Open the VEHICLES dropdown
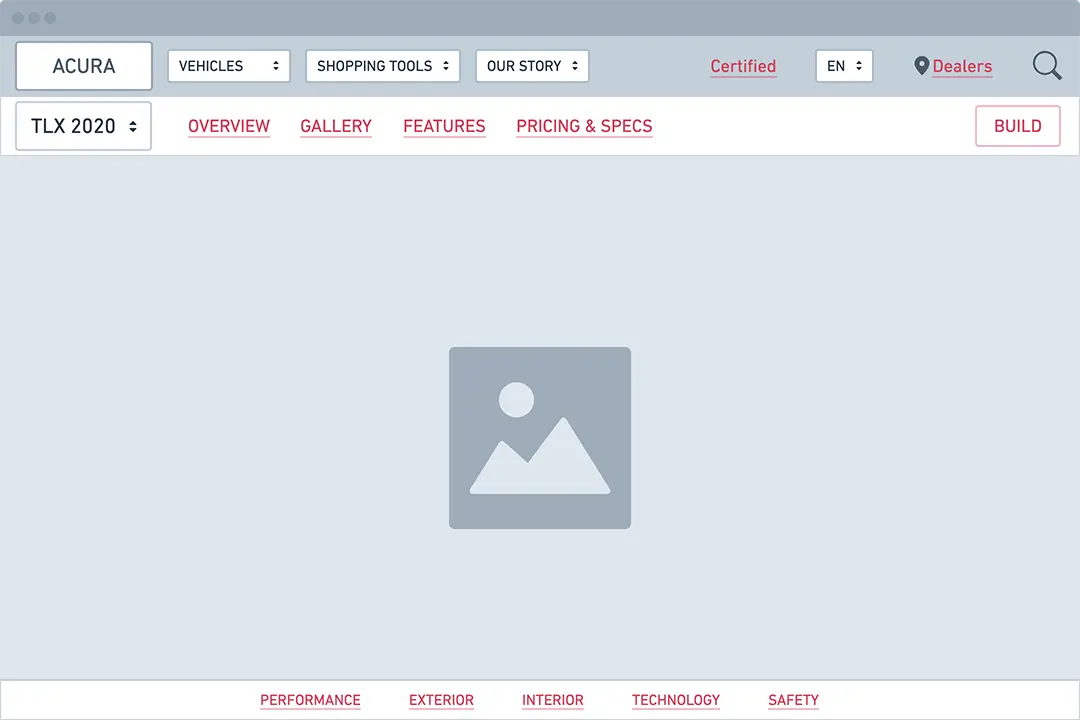This screenshot has height=720, width=1080. (228, 66)
